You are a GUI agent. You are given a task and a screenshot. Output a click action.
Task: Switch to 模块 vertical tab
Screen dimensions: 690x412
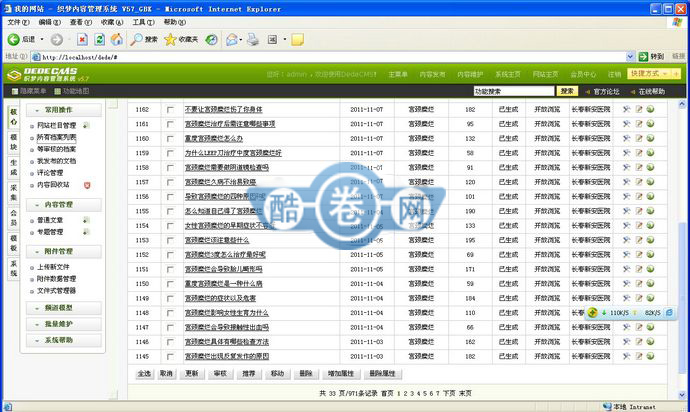click(x=14, y=142)
